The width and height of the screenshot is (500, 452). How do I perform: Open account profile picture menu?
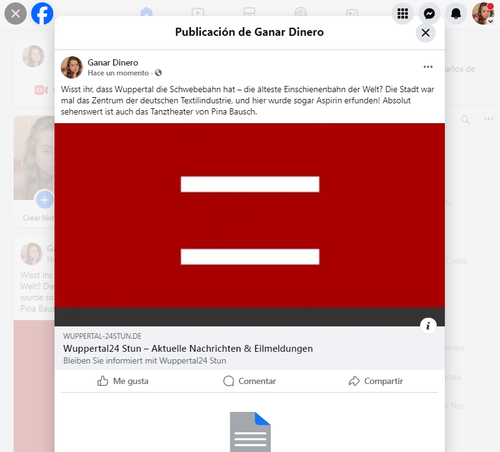(483, 14)
